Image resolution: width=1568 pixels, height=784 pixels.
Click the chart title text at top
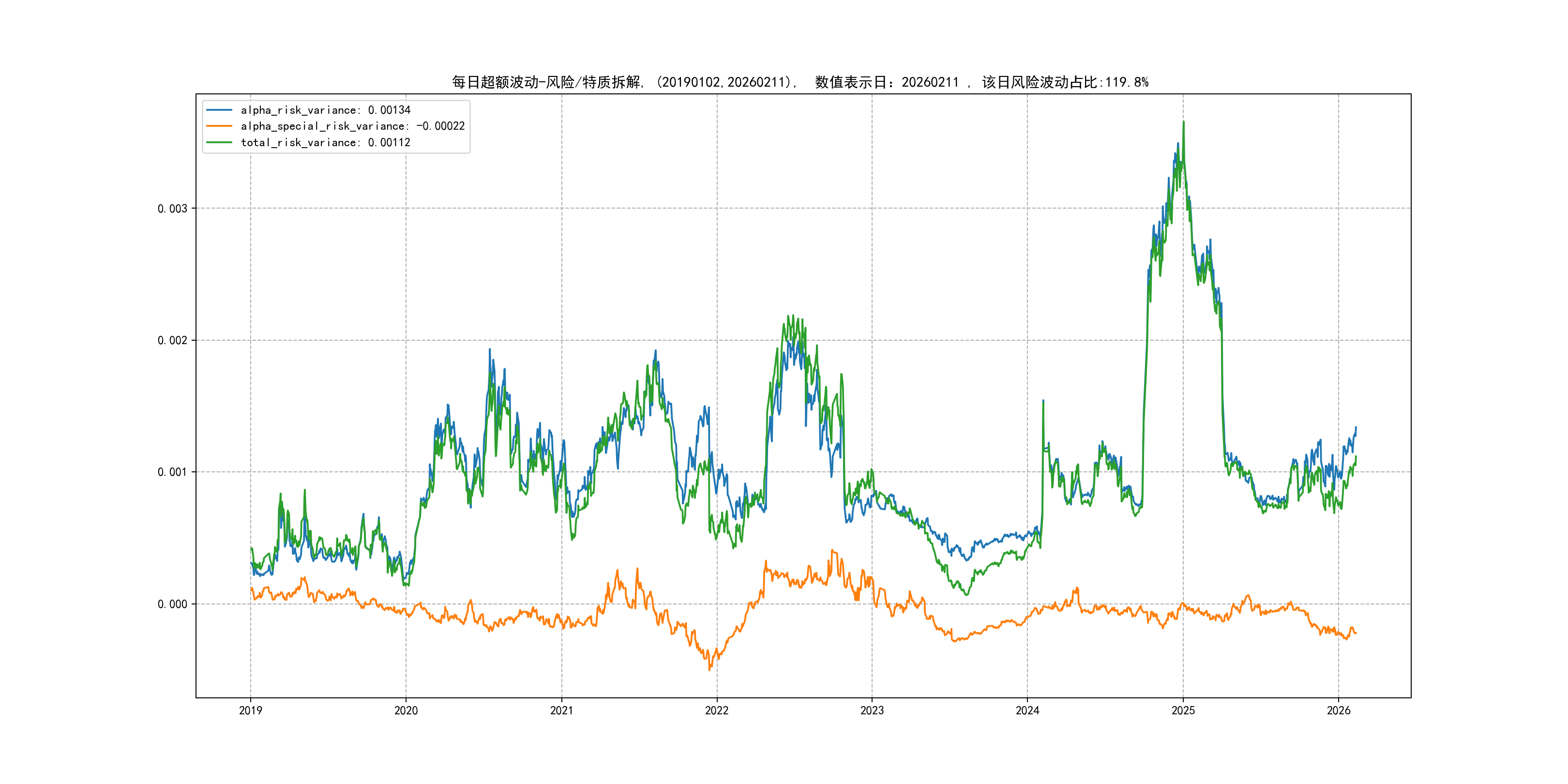click(800, 82)
